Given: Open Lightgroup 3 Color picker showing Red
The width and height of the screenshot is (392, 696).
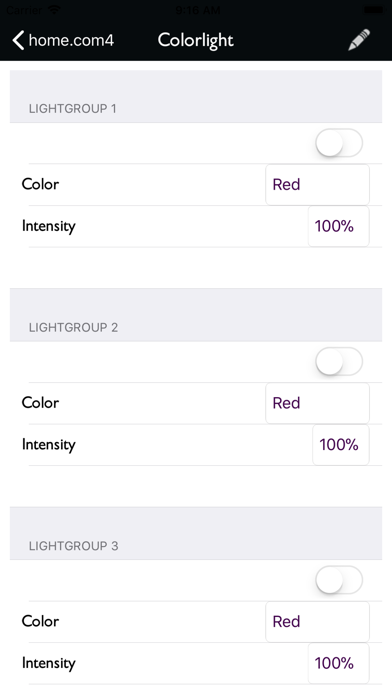Looking at the screenshot, I should pos(317,621).
